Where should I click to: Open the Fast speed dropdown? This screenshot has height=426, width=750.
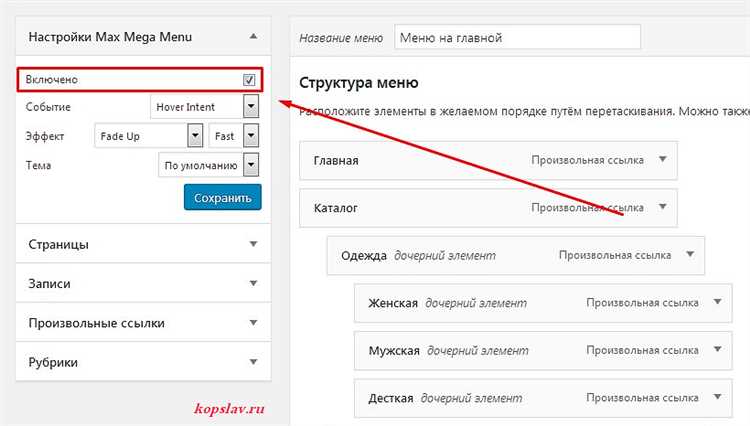click(234, 136)
